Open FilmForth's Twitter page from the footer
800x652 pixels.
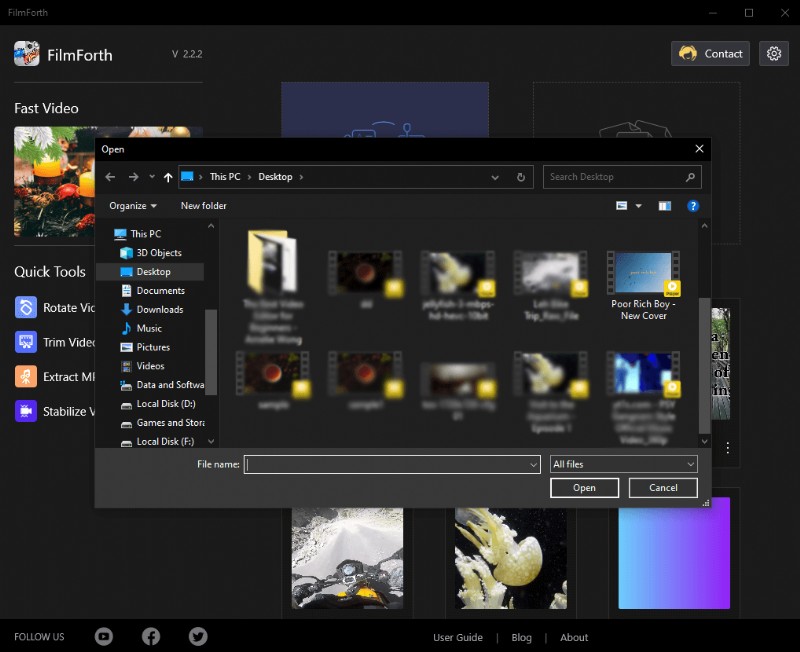click(x=197, y=636)
